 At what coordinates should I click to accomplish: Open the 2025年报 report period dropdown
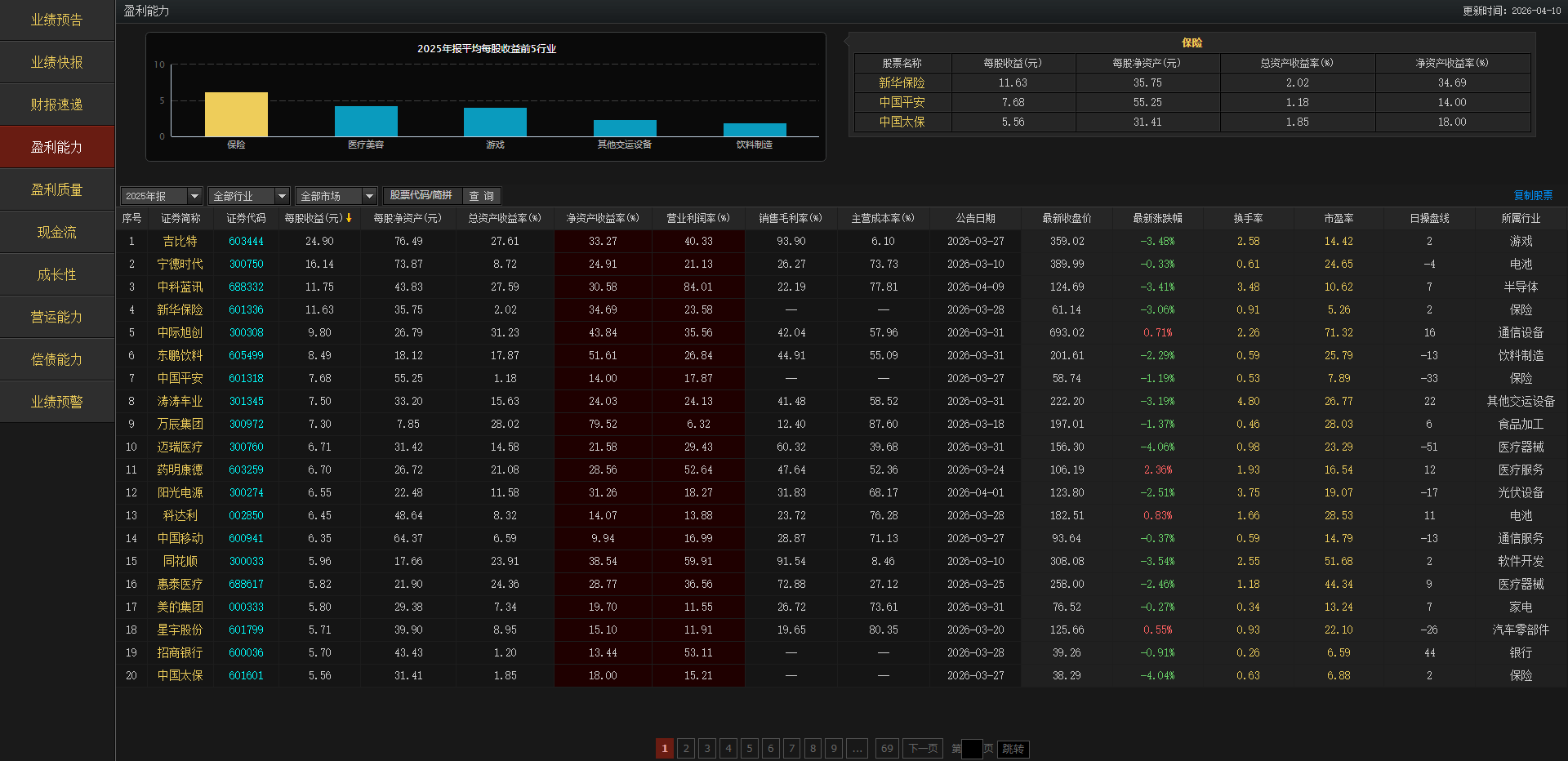pyautogui.click(x=161, y=196)
